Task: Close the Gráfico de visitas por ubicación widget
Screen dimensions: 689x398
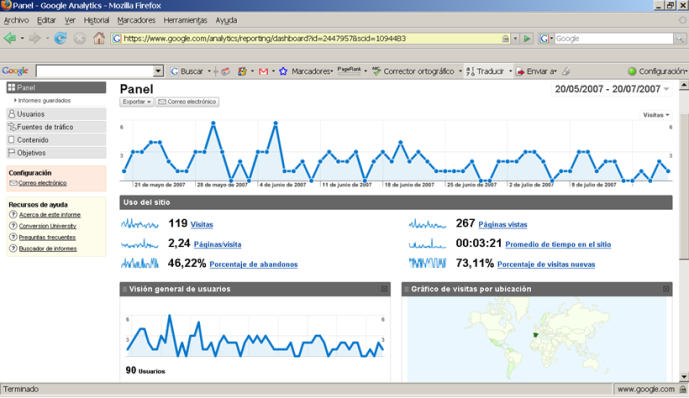Action: pyautogui.click(x=666, y=289)
